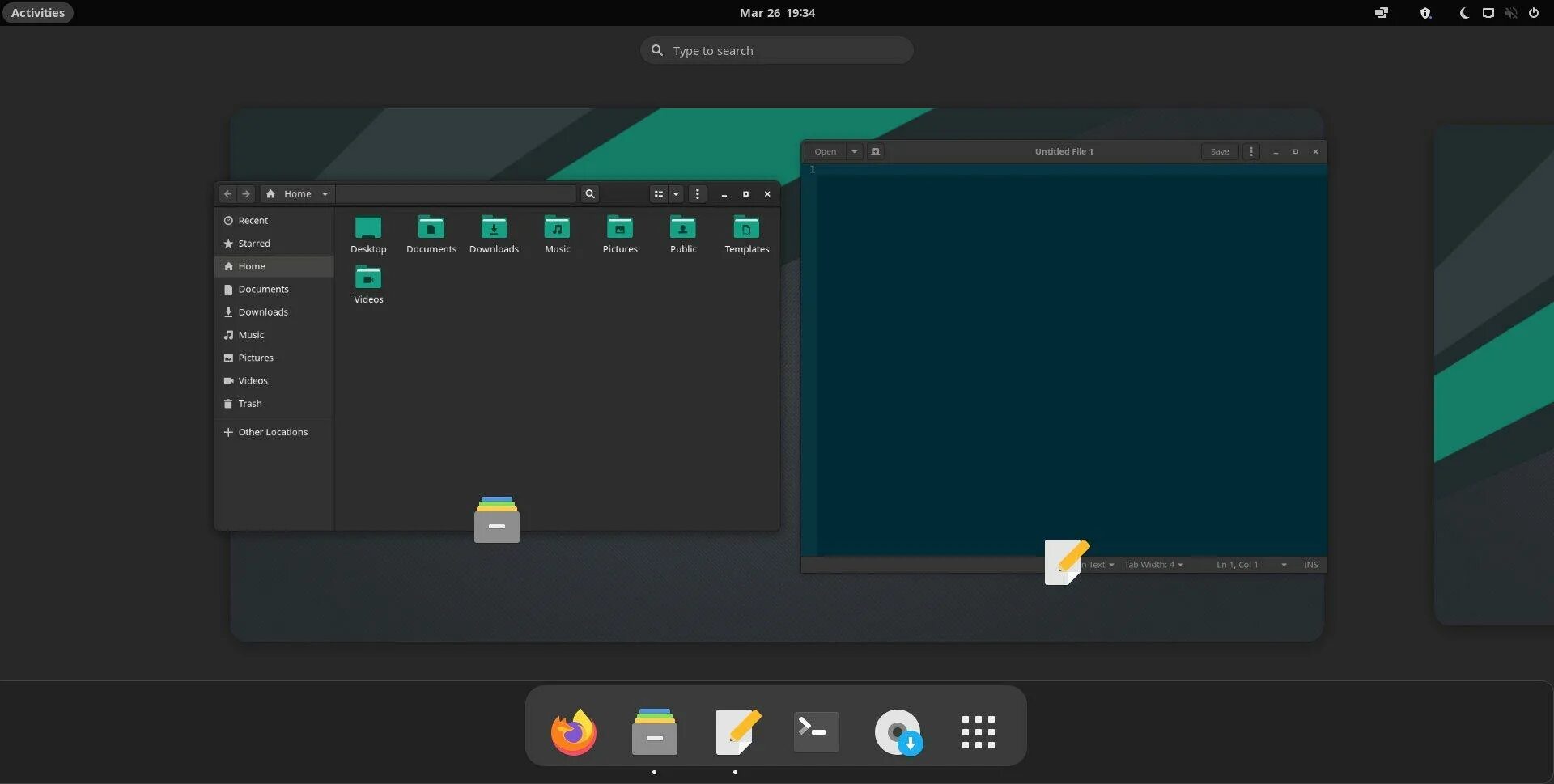Select Starred in Files sidebar

274,244
